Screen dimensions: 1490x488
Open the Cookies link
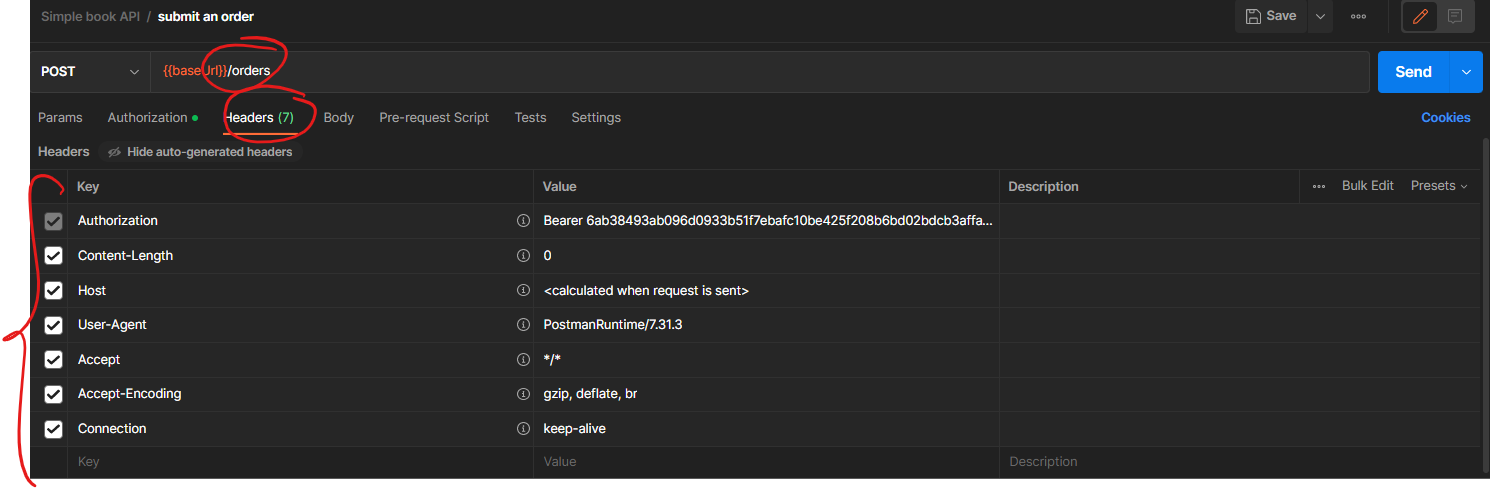point(1445,118)
